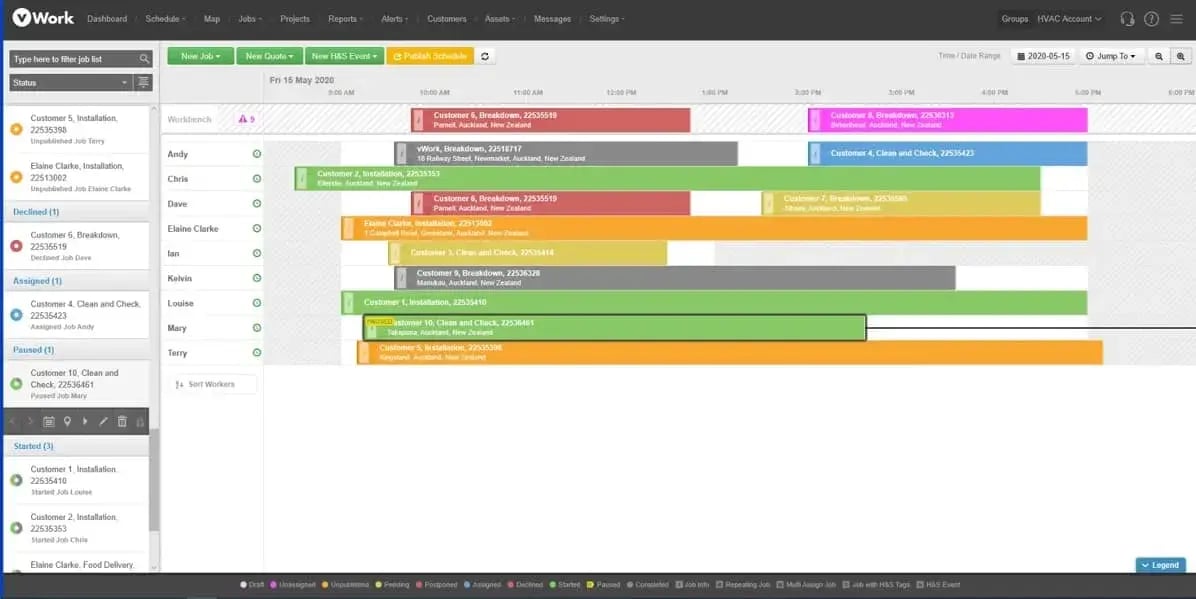Click the pencil edit icon in job toolbar
1196x599 pixels.
[103, 421]
